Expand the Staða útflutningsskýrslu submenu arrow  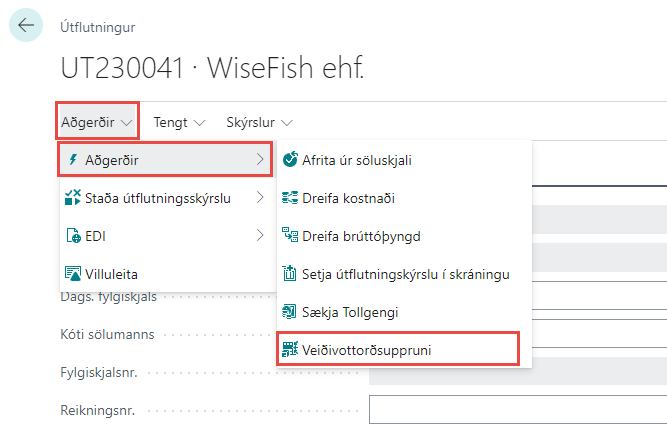[260, 198]
